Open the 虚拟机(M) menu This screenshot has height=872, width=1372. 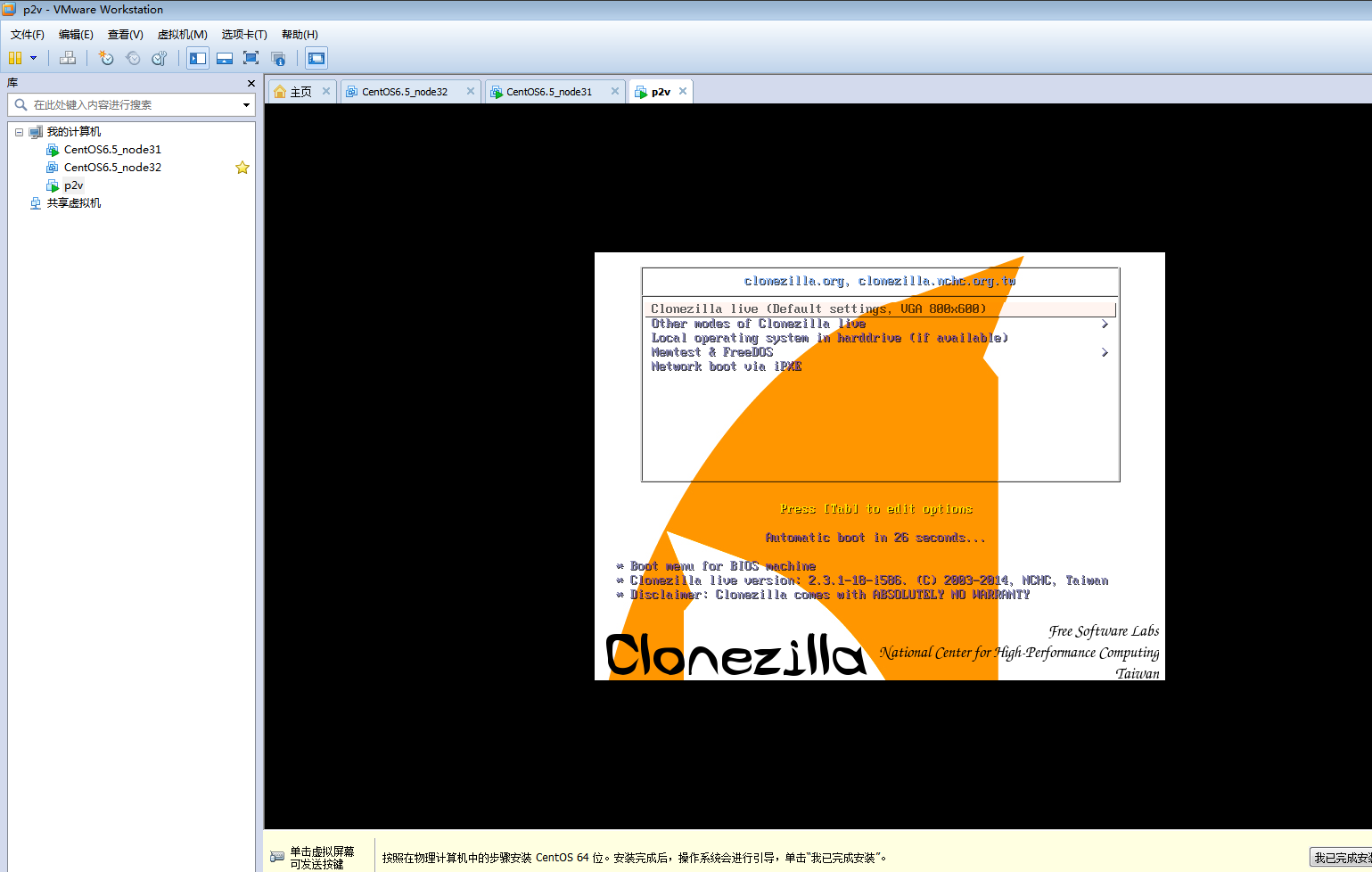183,35
